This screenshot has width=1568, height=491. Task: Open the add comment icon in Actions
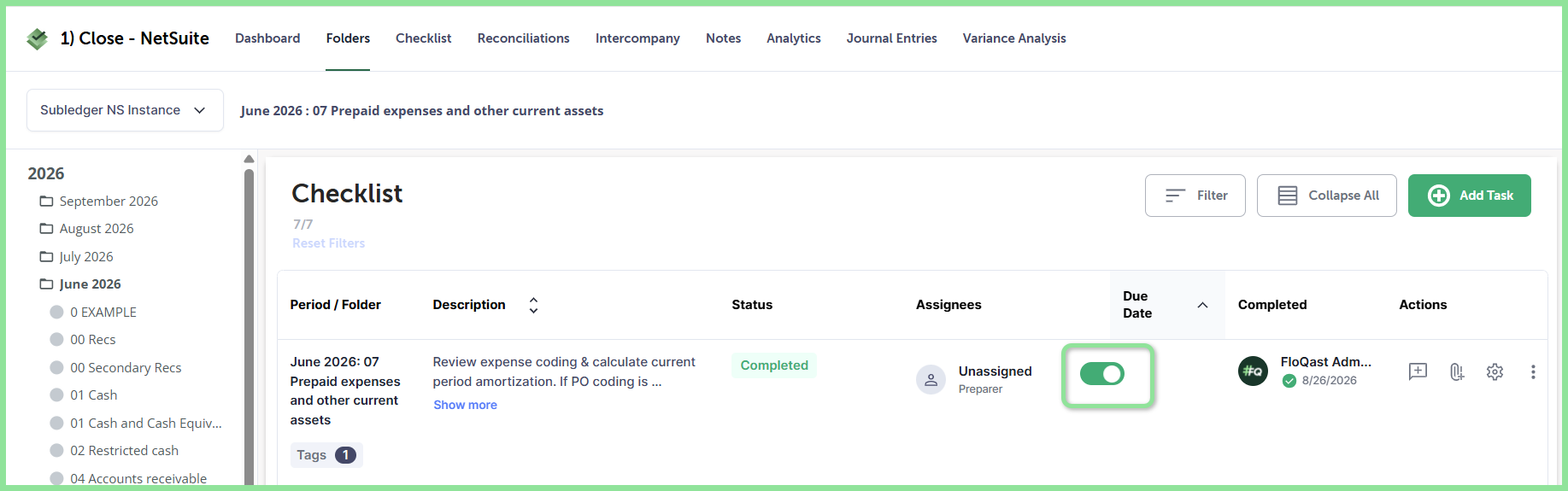pos(1418,371)
